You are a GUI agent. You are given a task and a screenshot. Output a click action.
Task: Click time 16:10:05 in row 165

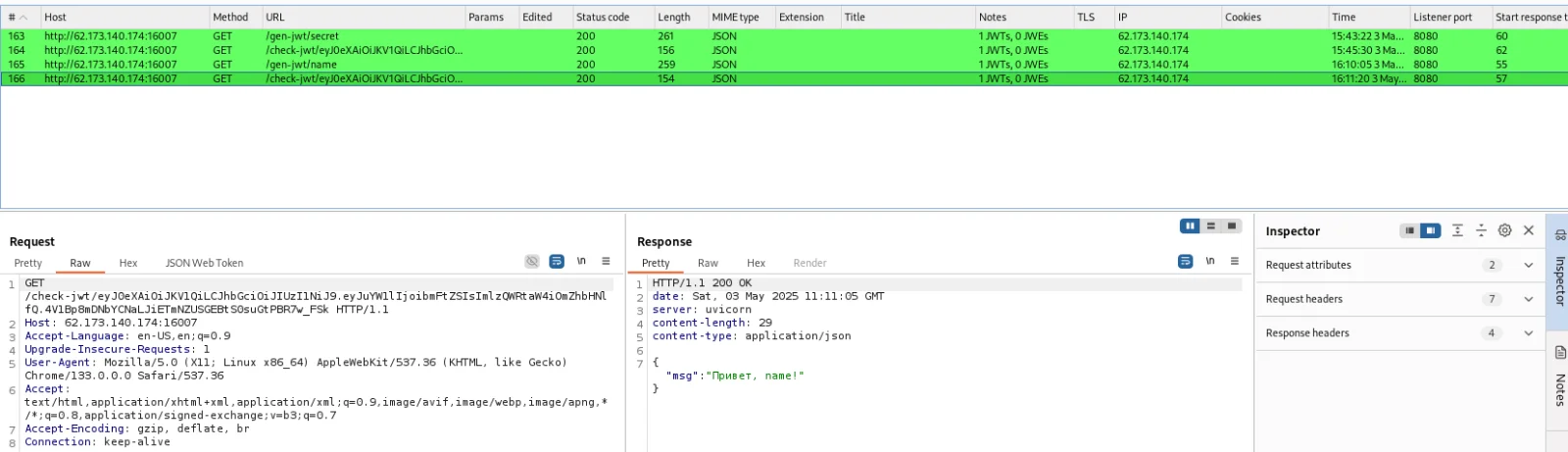pos(1367,65)
